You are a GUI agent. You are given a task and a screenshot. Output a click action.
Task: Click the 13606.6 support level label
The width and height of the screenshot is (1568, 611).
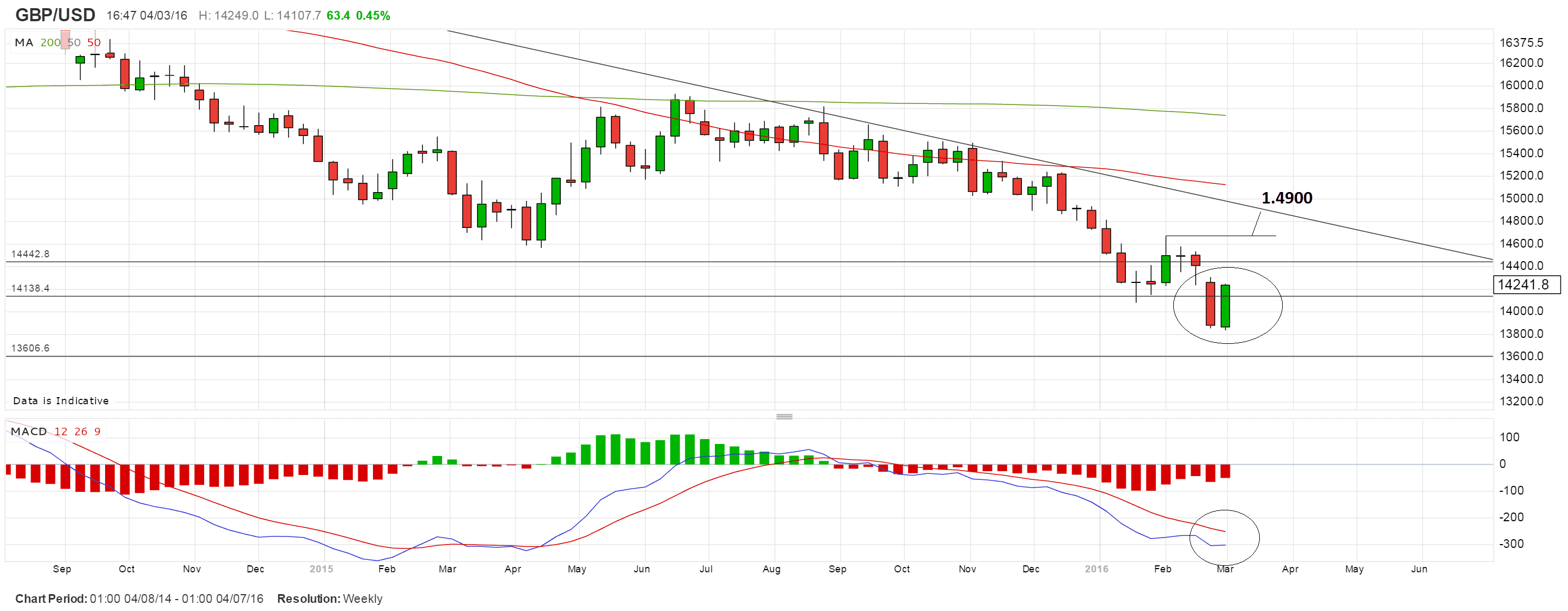30,348
